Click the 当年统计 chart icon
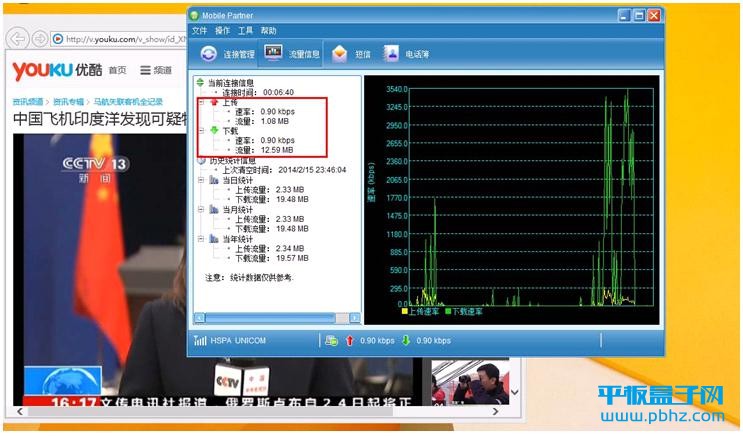743x436 pixels. 214,239
